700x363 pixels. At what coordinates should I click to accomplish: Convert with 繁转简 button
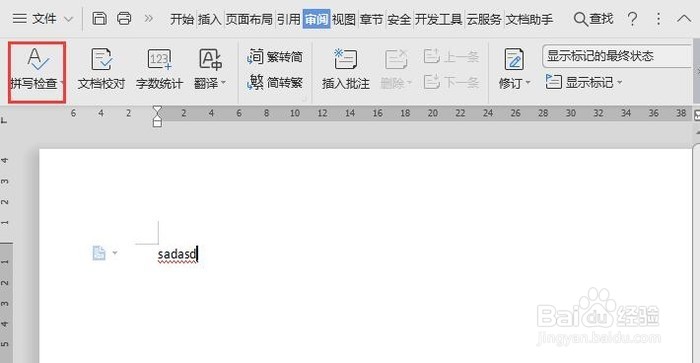pos(275,57)
